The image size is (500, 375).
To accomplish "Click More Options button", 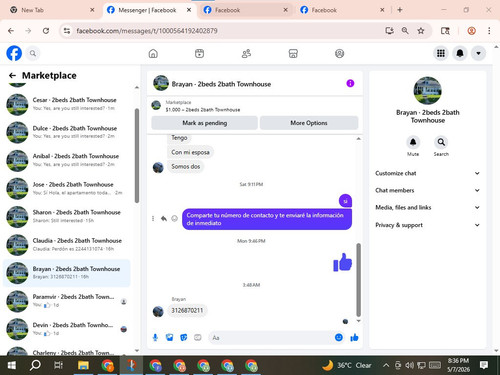I will point(309,123).
